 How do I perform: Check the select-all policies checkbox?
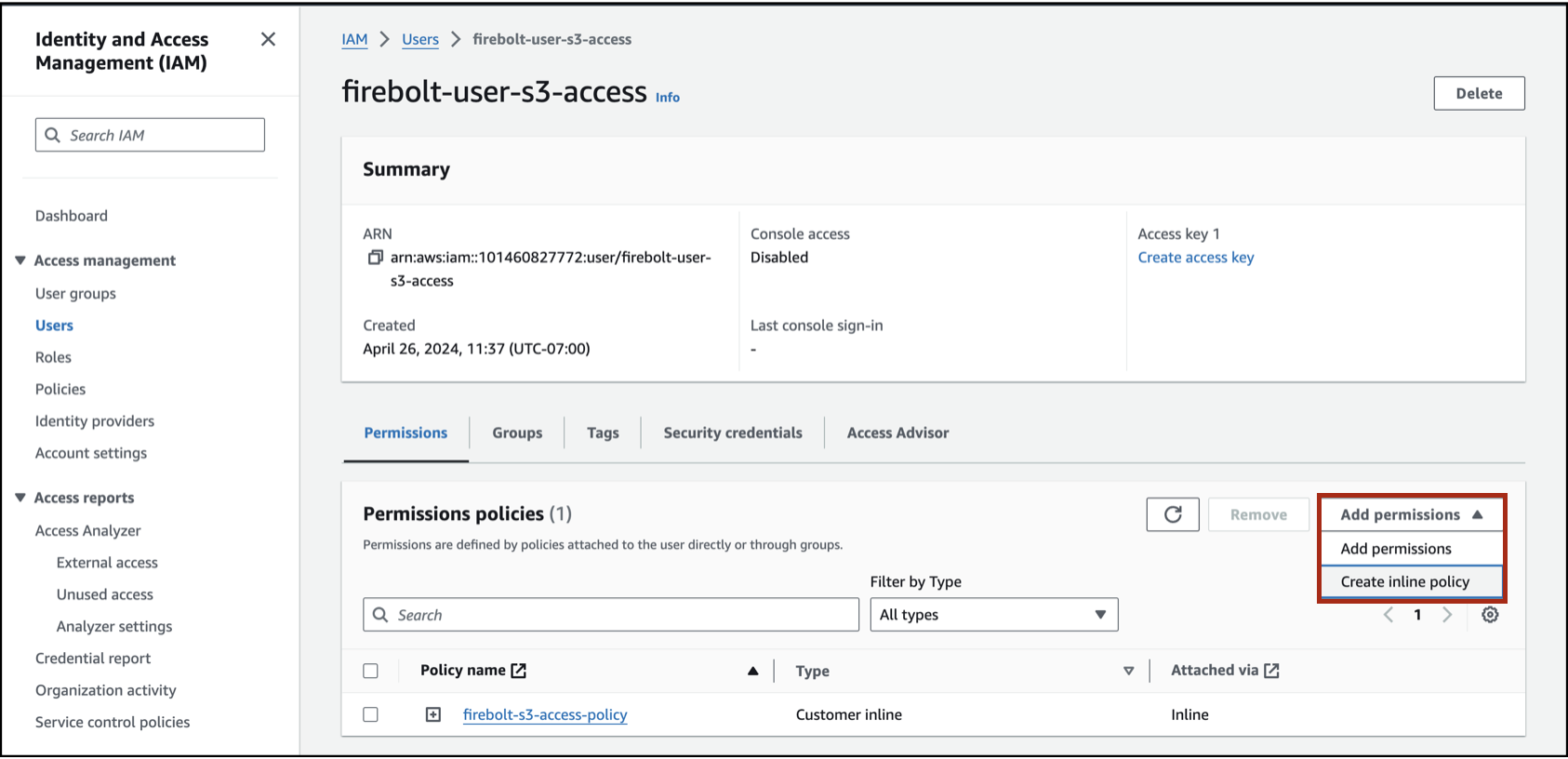tap(371, 671)
